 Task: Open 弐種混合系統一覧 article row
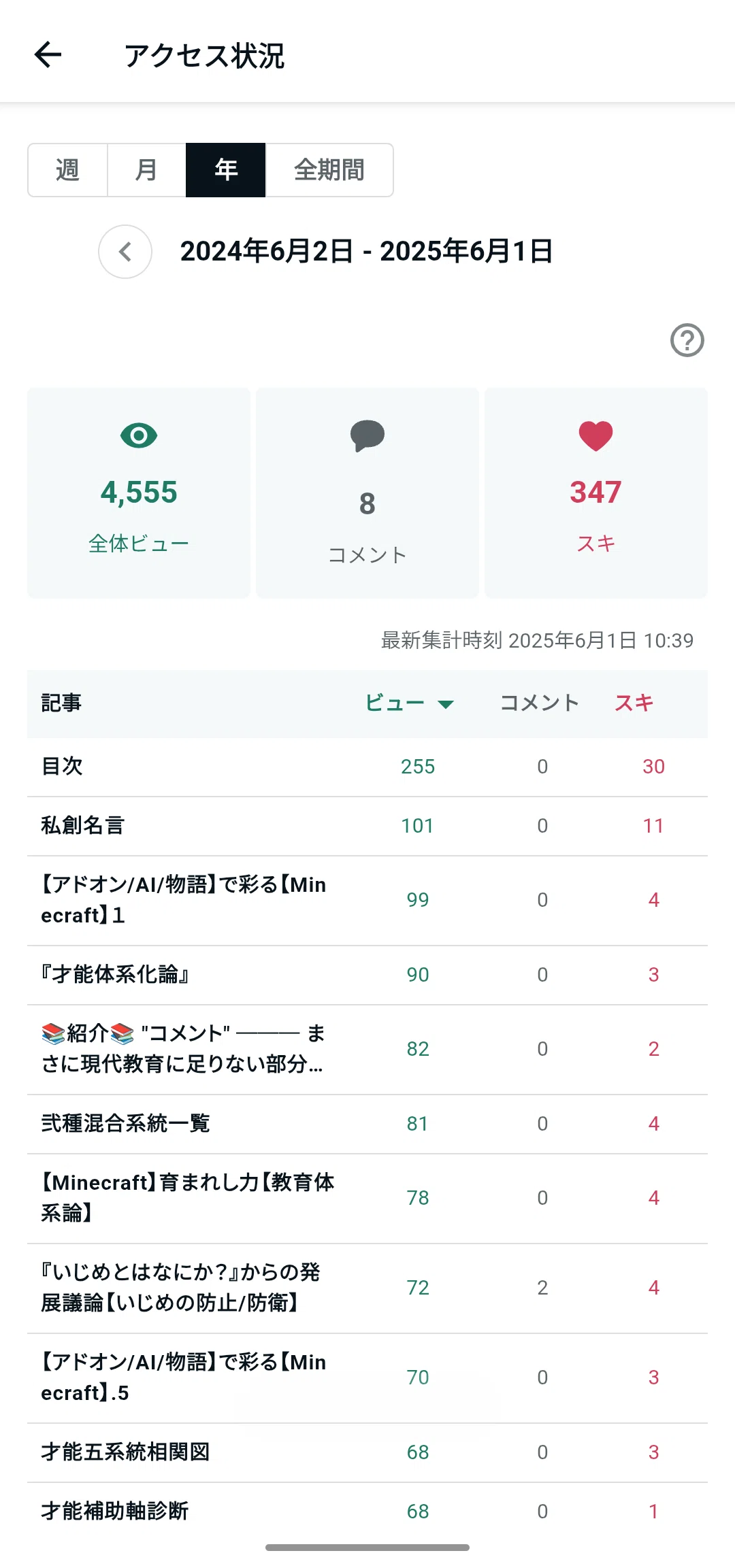tap(367, 1124)
